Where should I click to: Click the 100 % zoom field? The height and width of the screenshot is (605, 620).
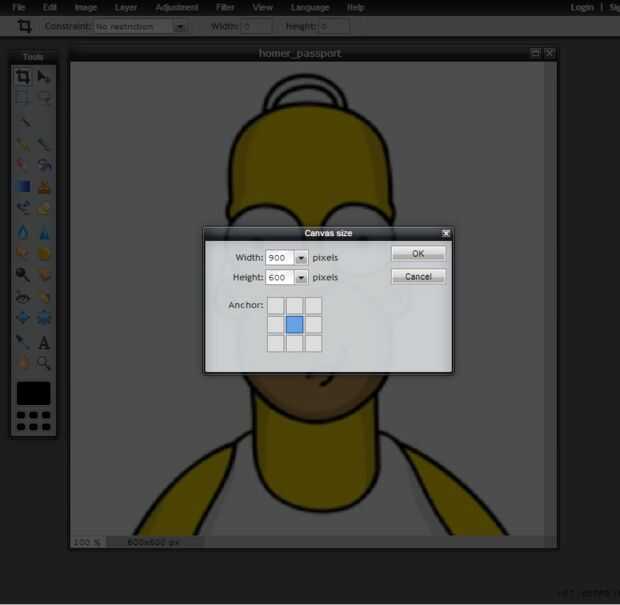pos(88,542)
